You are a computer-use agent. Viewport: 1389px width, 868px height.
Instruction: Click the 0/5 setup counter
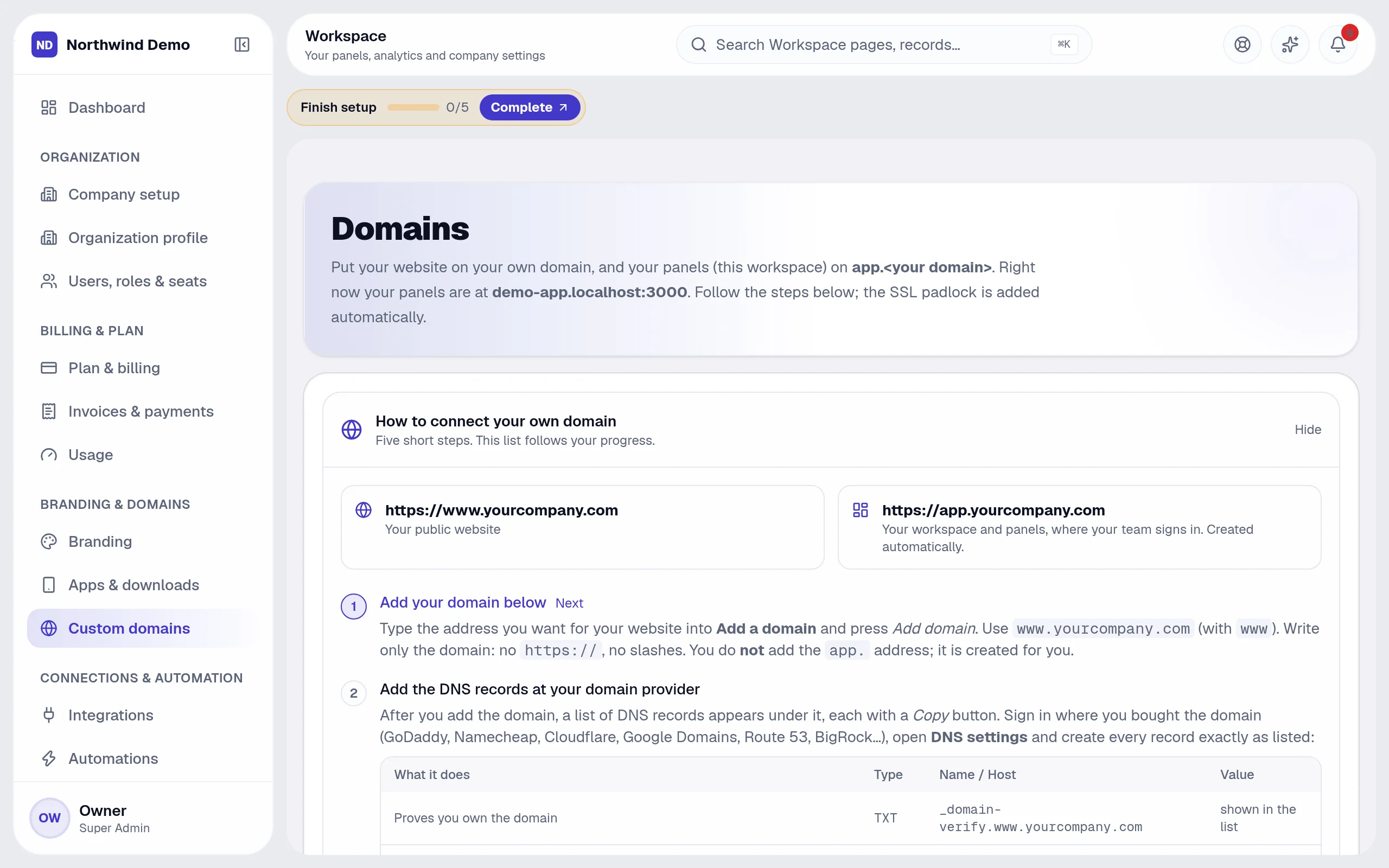457,107
